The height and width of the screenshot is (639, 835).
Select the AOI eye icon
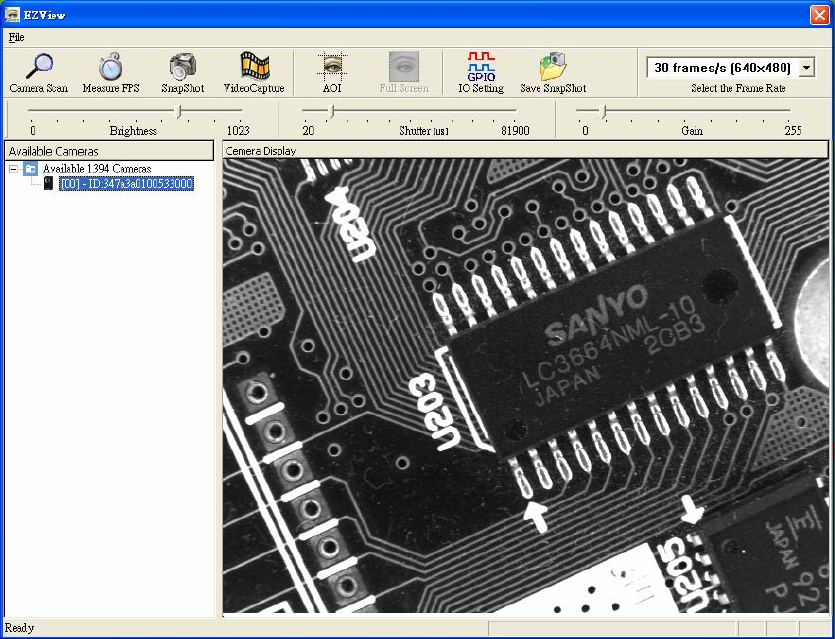coord(332,67)
